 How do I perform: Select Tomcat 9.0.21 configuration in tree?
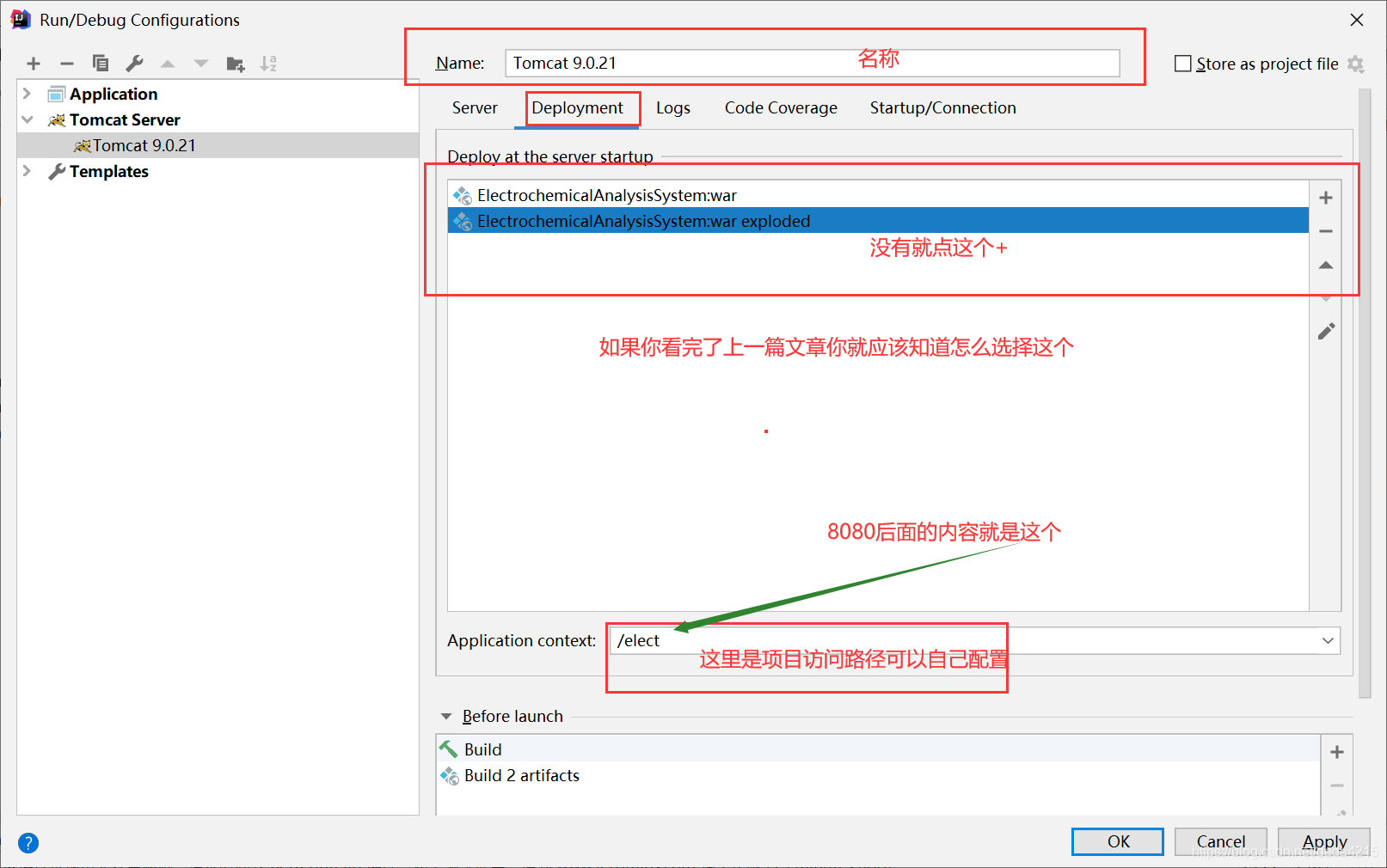[218, 145]
